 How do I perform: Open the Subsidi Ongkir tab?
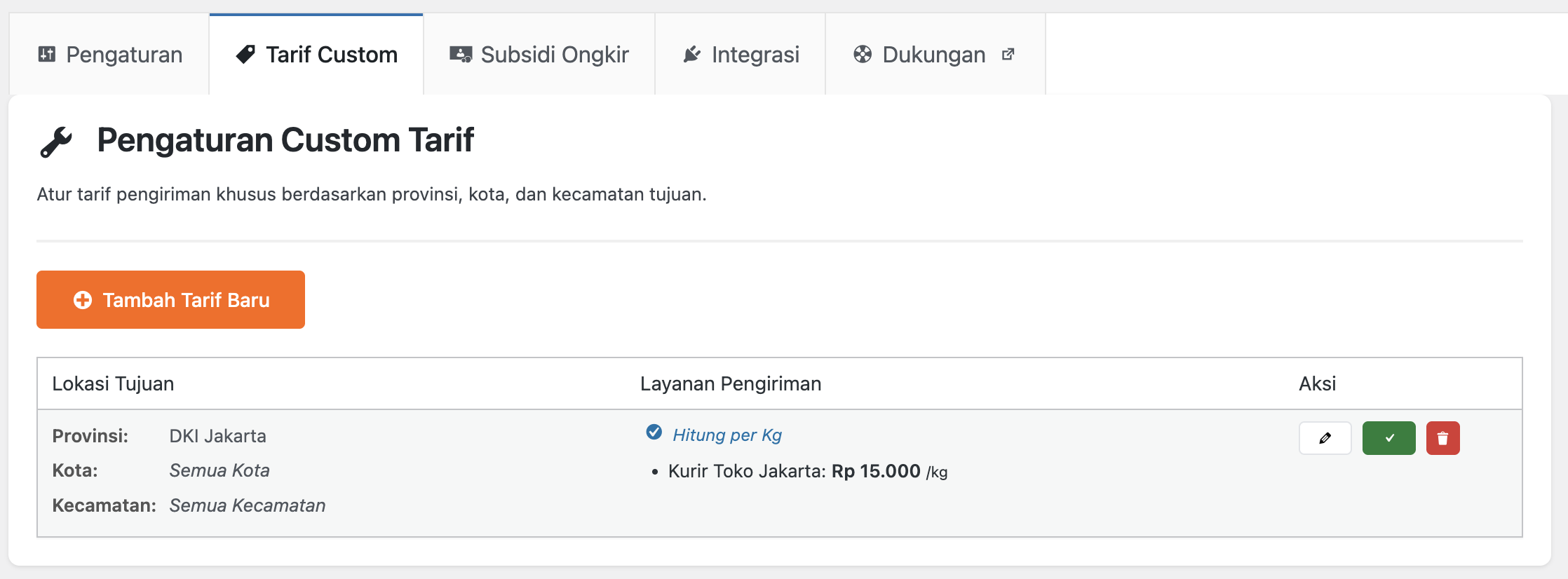[539, 54]
